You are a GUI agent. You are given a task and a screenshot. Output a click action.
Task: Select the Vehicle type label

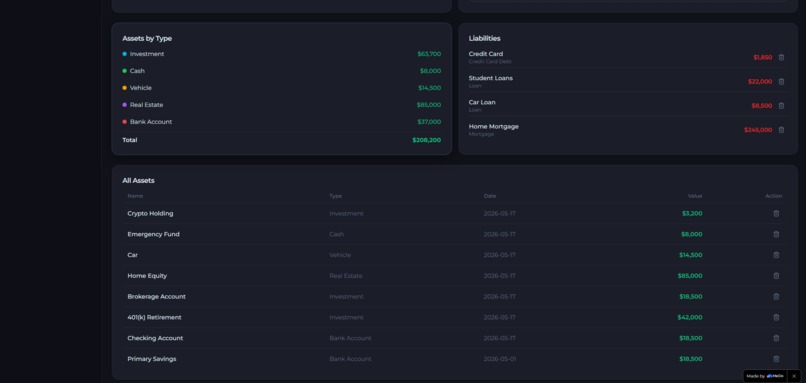coord(141,88)
